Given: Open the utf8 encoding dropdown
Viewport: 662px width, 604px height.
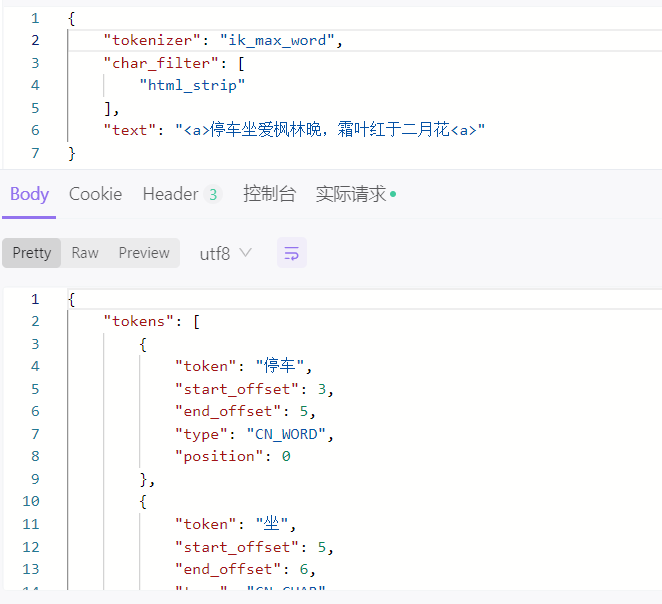Looking at the screenshot, I should [225, 254].
